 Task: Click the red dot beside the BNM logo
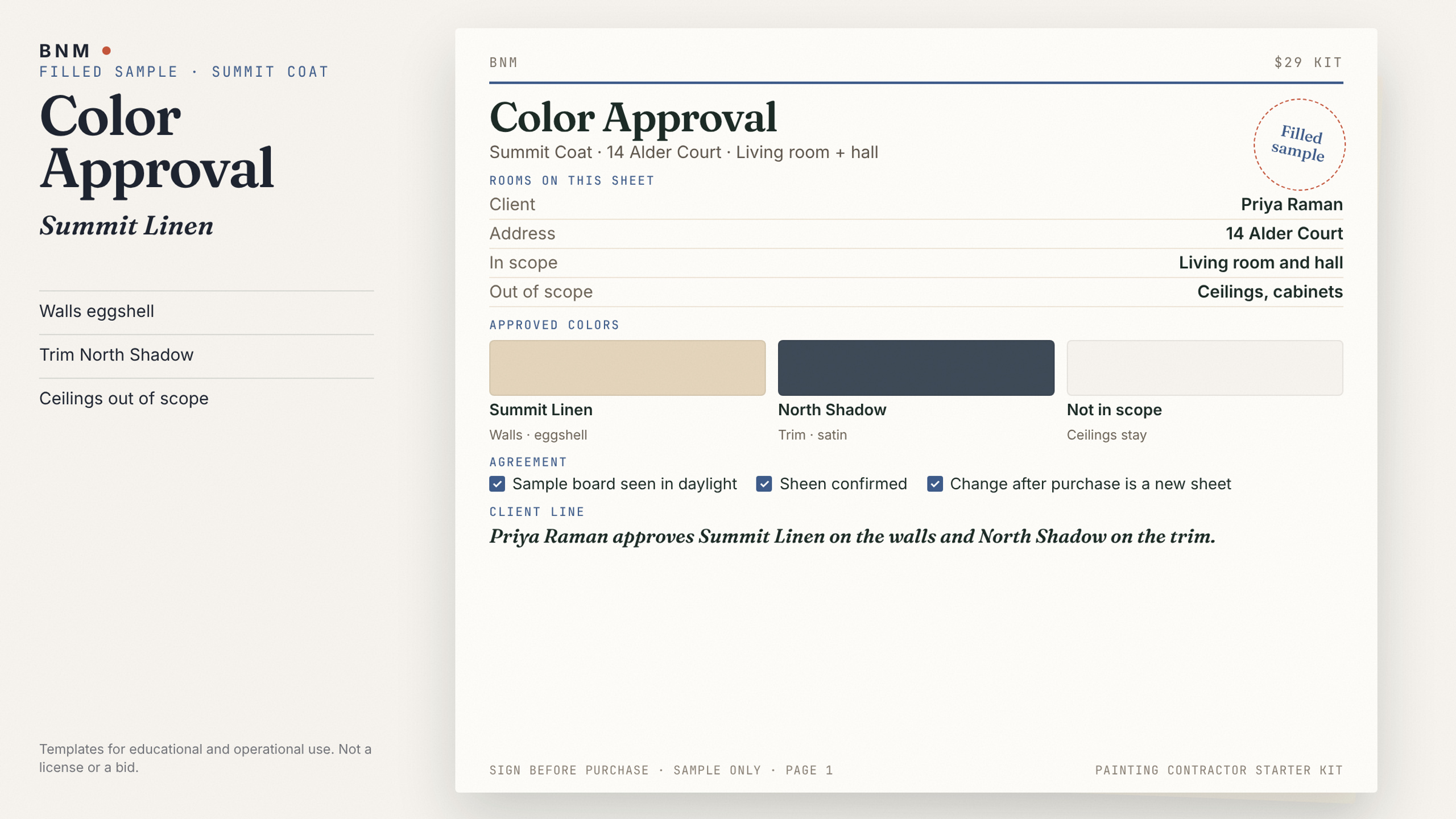pos(106,51)
